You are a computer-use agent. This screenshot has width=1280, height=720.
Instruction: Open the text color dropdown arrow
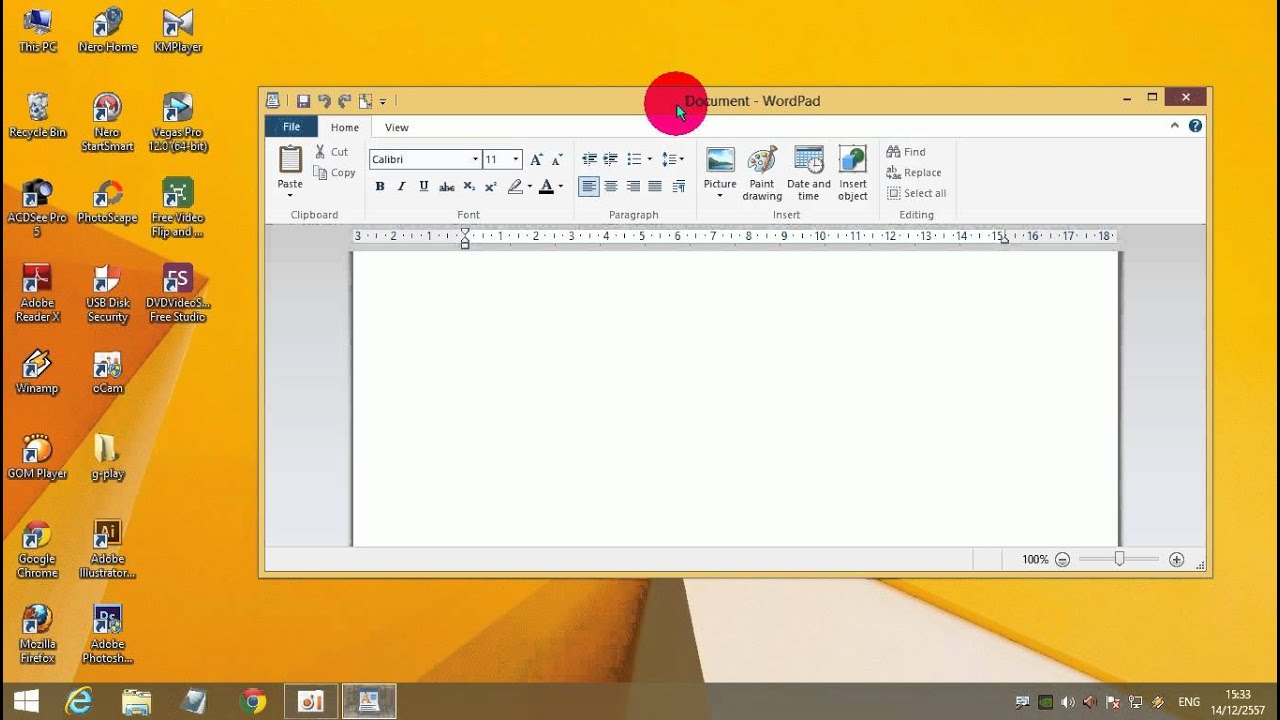click(x=560, y=186)
